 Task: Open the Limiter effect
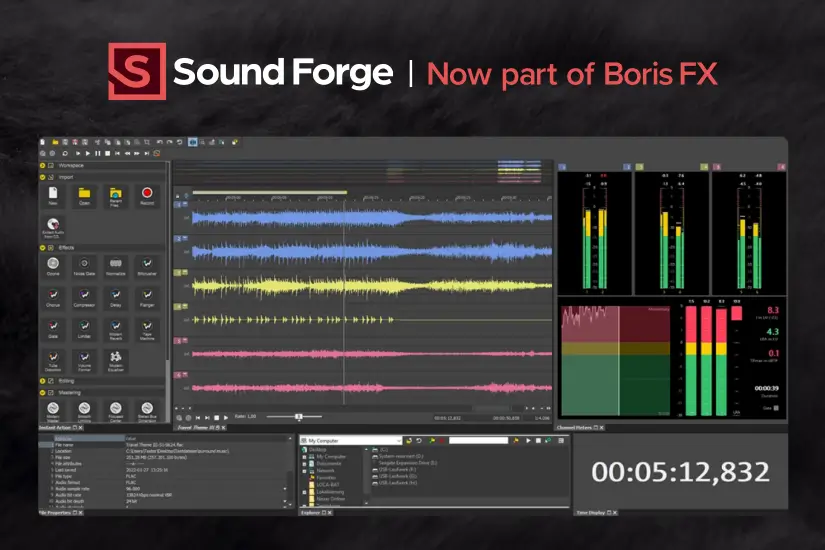point(84,329)
